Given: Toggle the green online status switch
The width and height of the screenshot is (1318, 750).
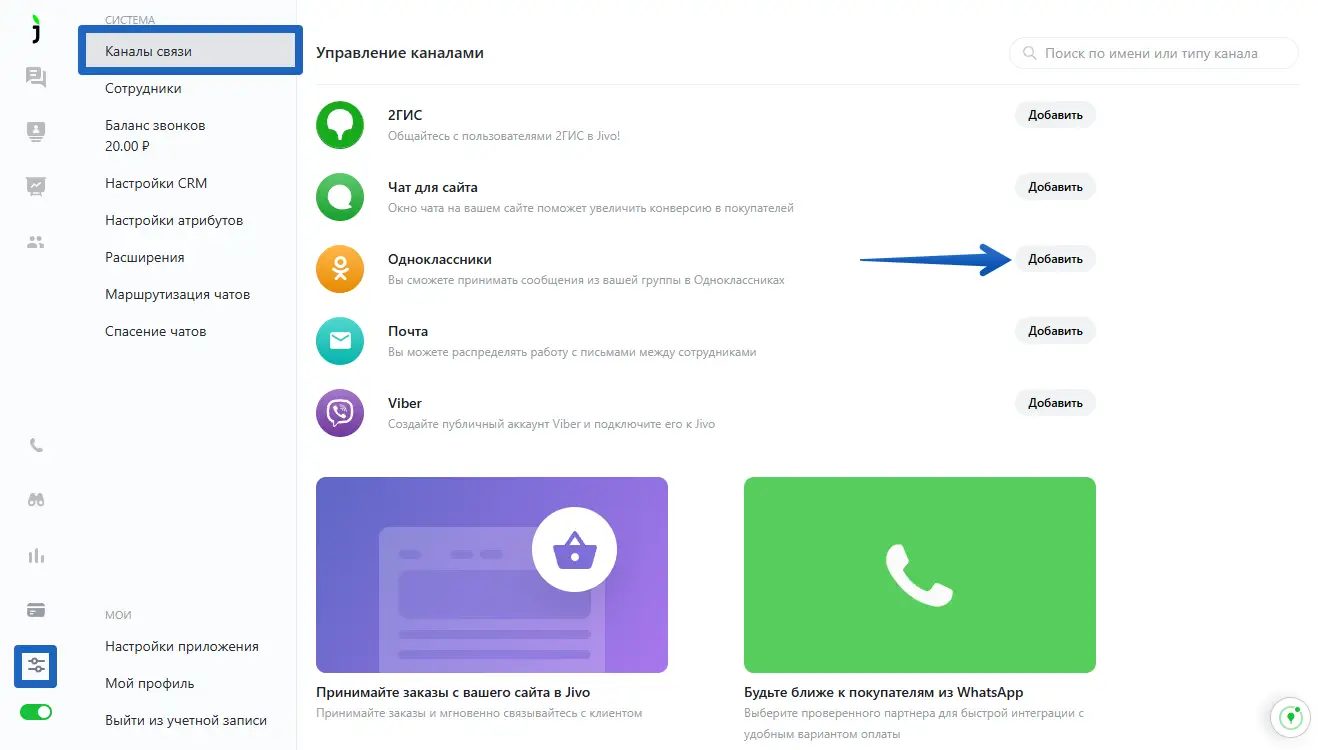Looking at the screenshot, I should 36,712.
